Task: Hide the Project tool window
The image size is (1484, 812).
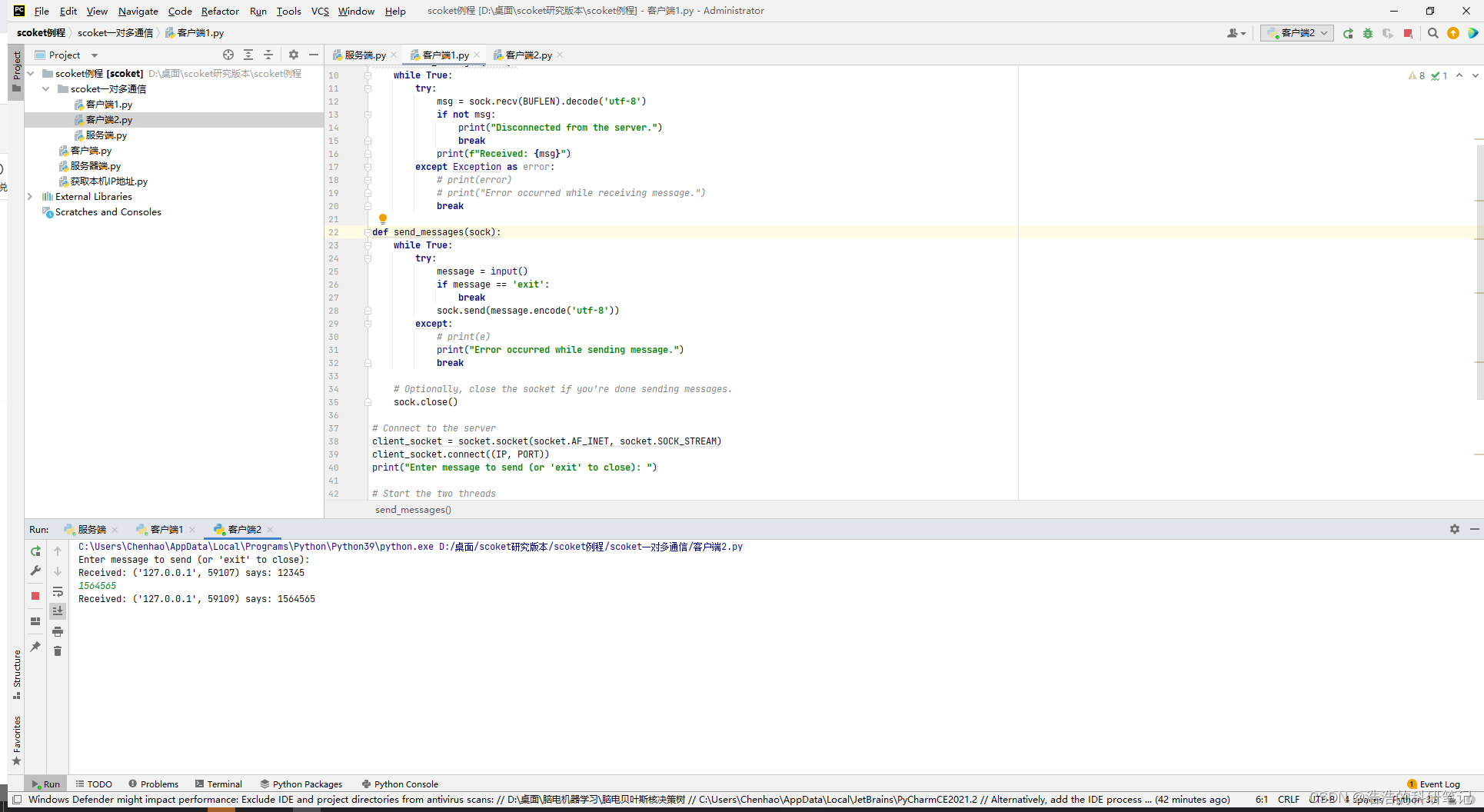Action: 314,55
